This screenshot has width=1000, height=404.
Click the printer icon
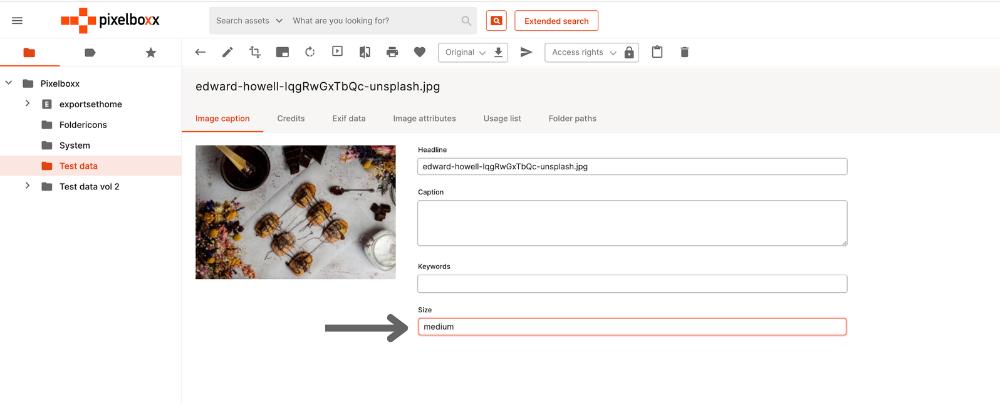click(x=392, y=52)
